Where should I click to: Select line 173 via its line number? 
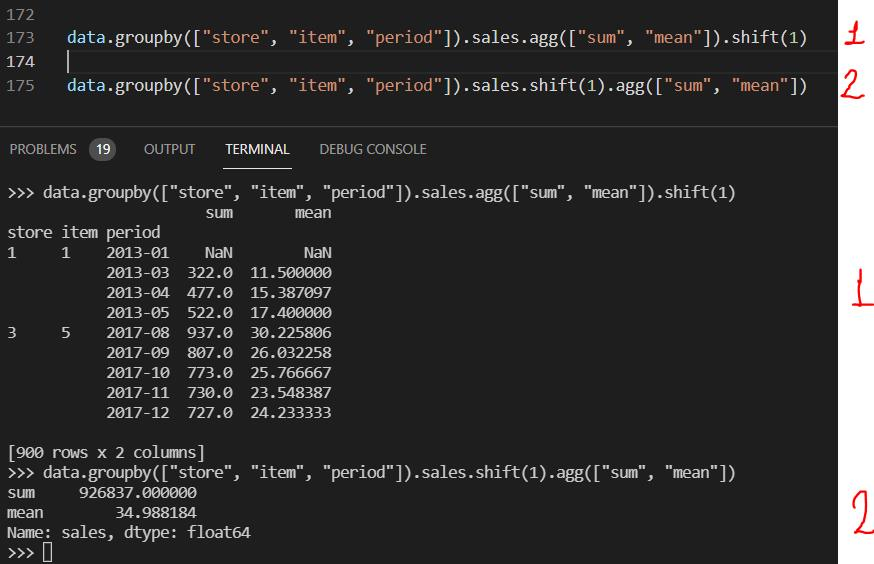coord(20,38)
